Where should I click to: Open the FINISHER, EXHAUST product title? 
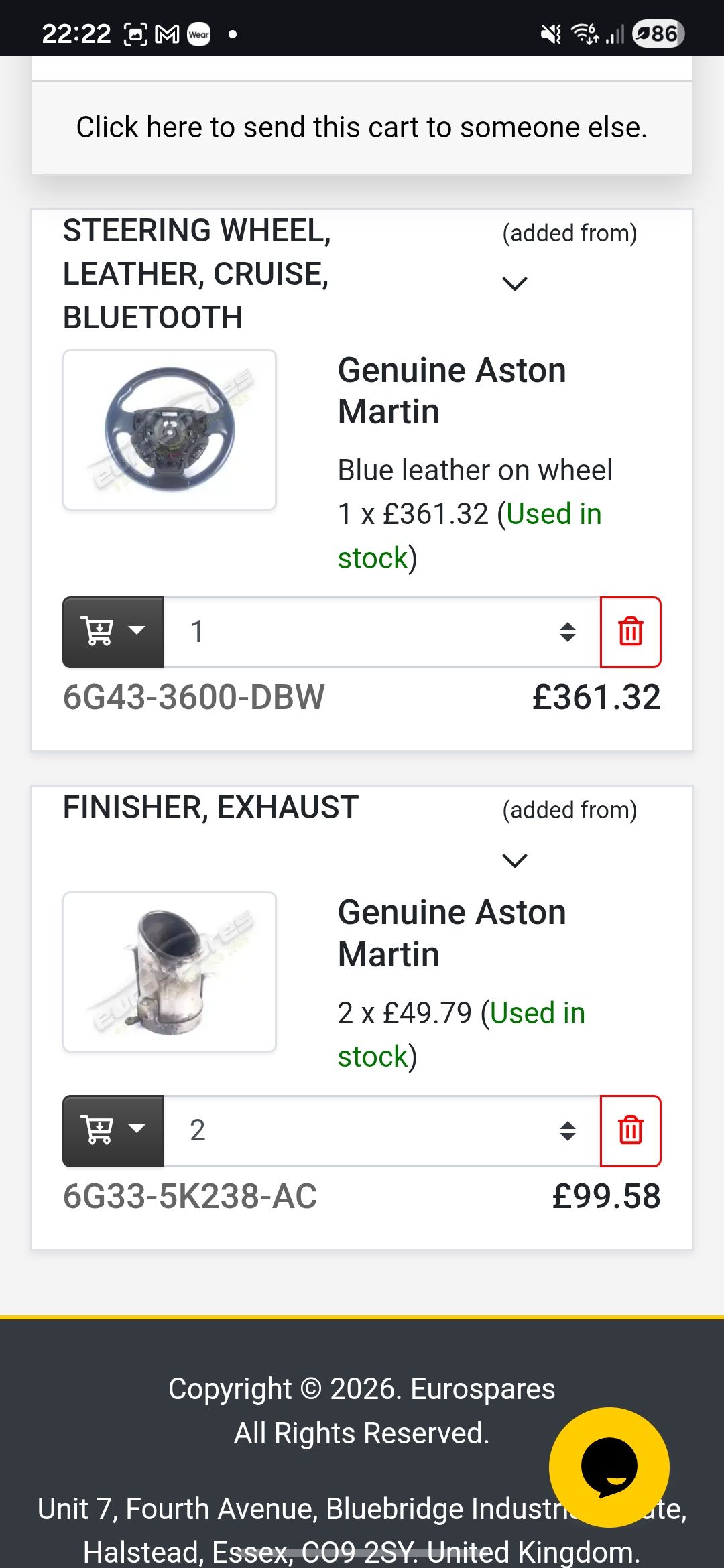[x=210, y=807]
